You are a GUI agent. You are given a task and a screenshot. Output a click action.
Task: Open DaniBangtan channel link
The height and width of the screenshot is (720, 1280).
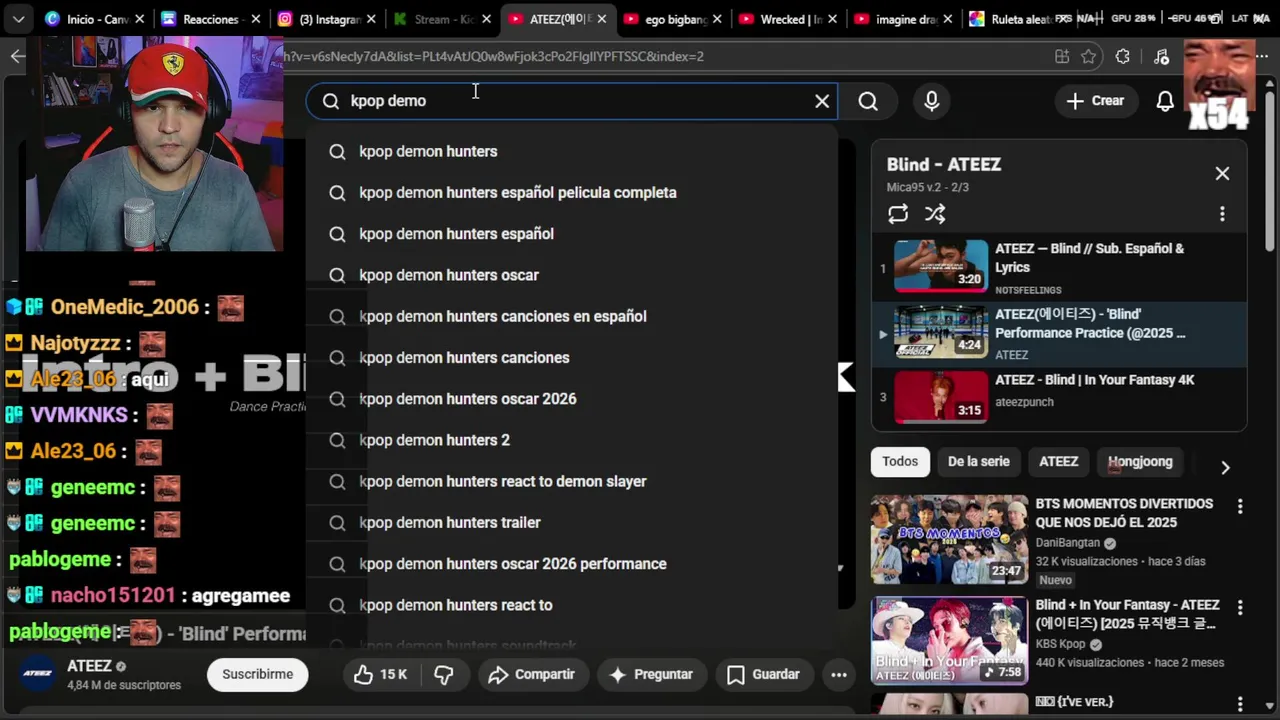pos(1067,543)
